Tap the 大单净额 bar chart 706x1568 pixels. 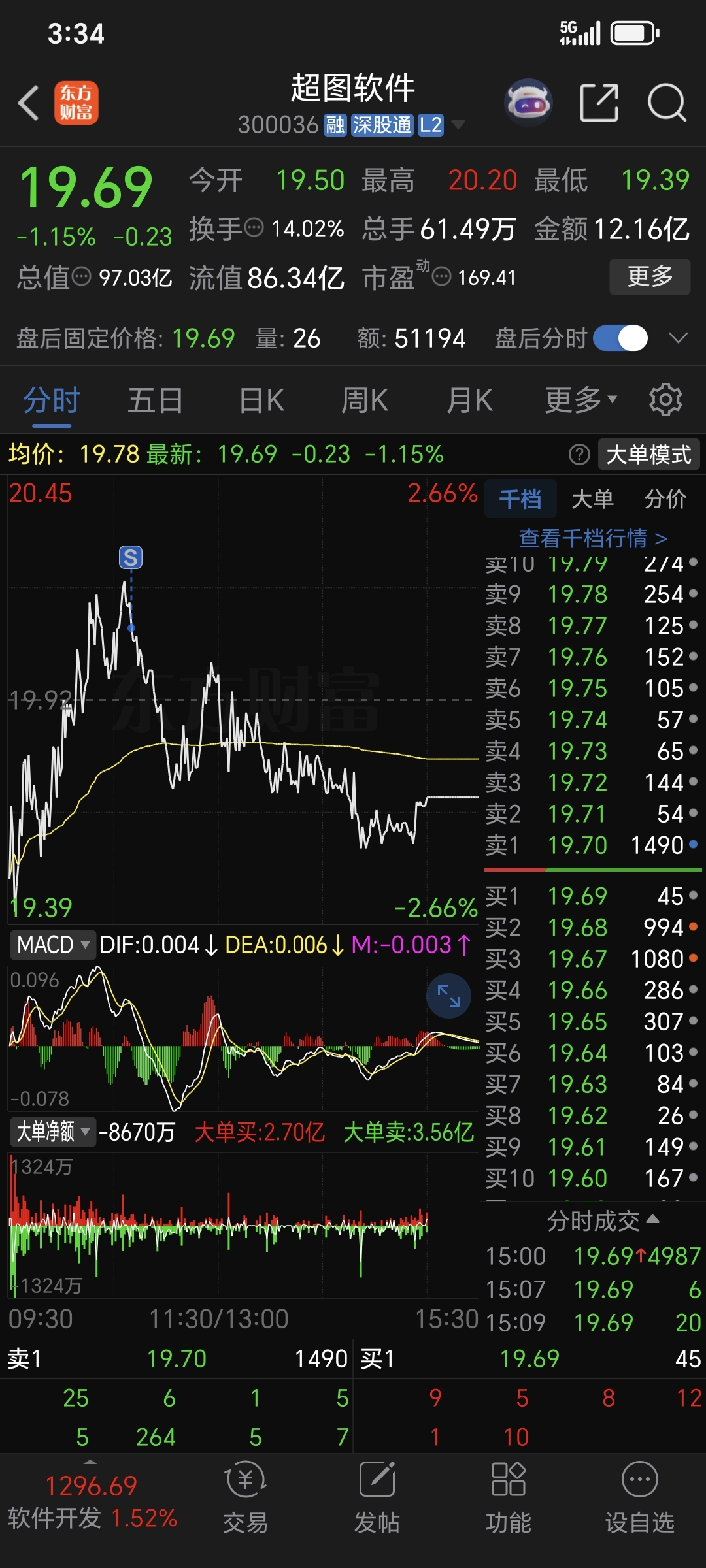click(x=244, y=1226)
